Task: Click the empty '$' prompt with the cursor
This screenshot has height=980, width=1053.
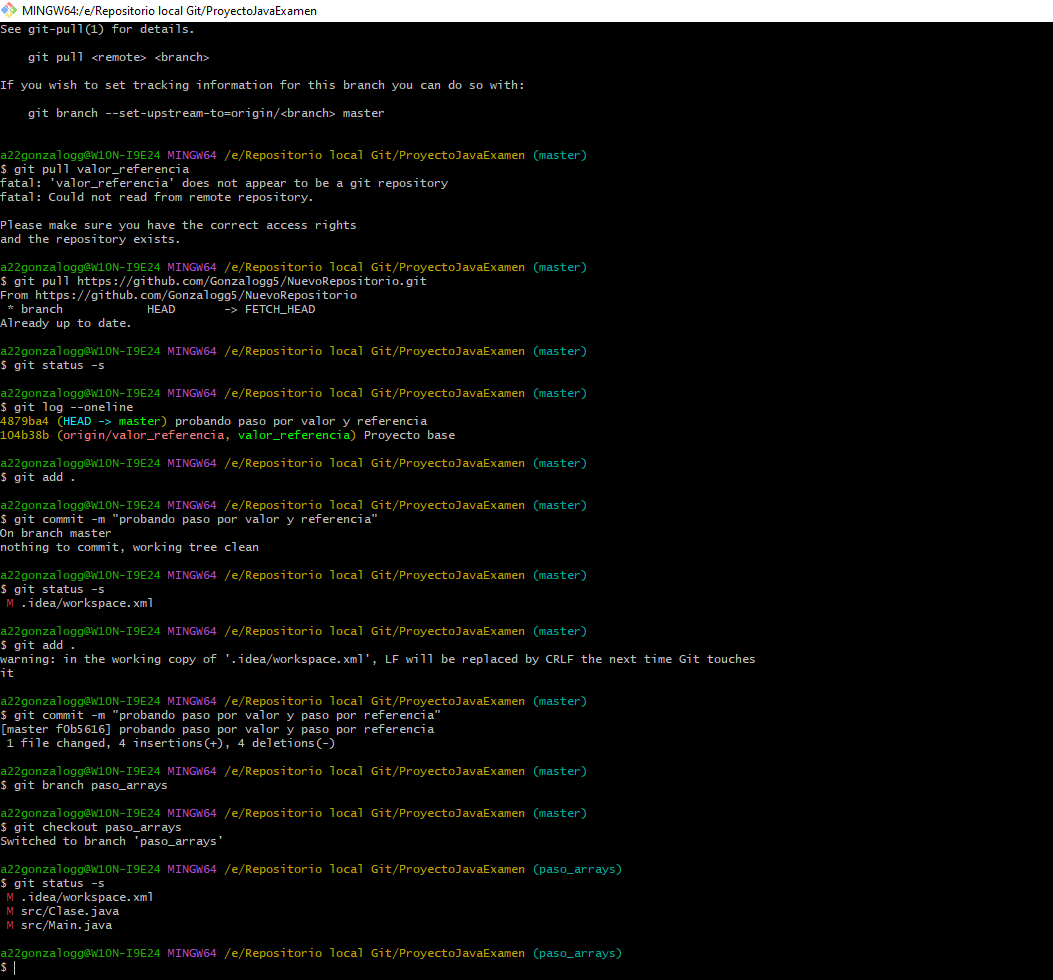Action: 7,968
